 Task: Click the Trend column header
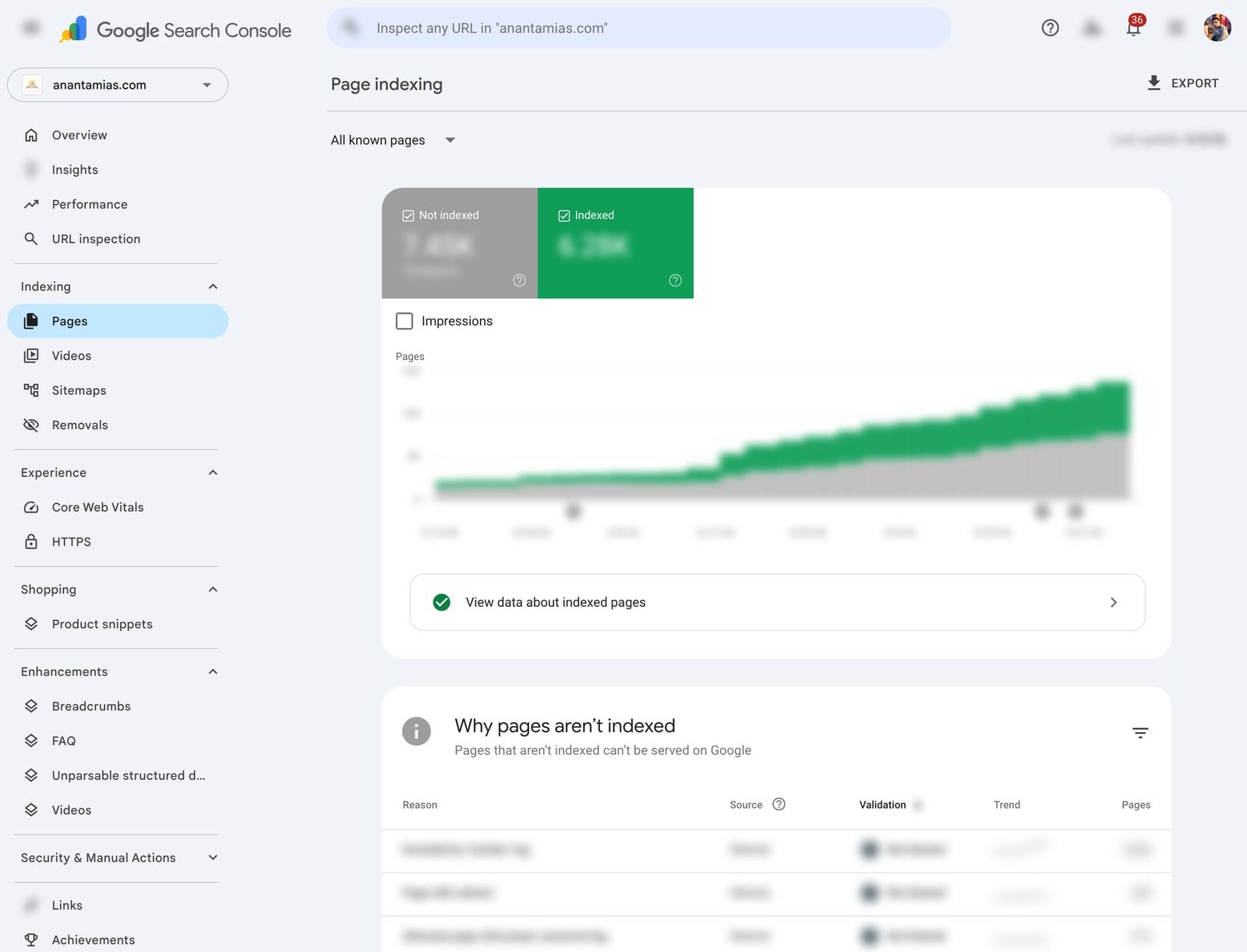[x=1007, y=805]
